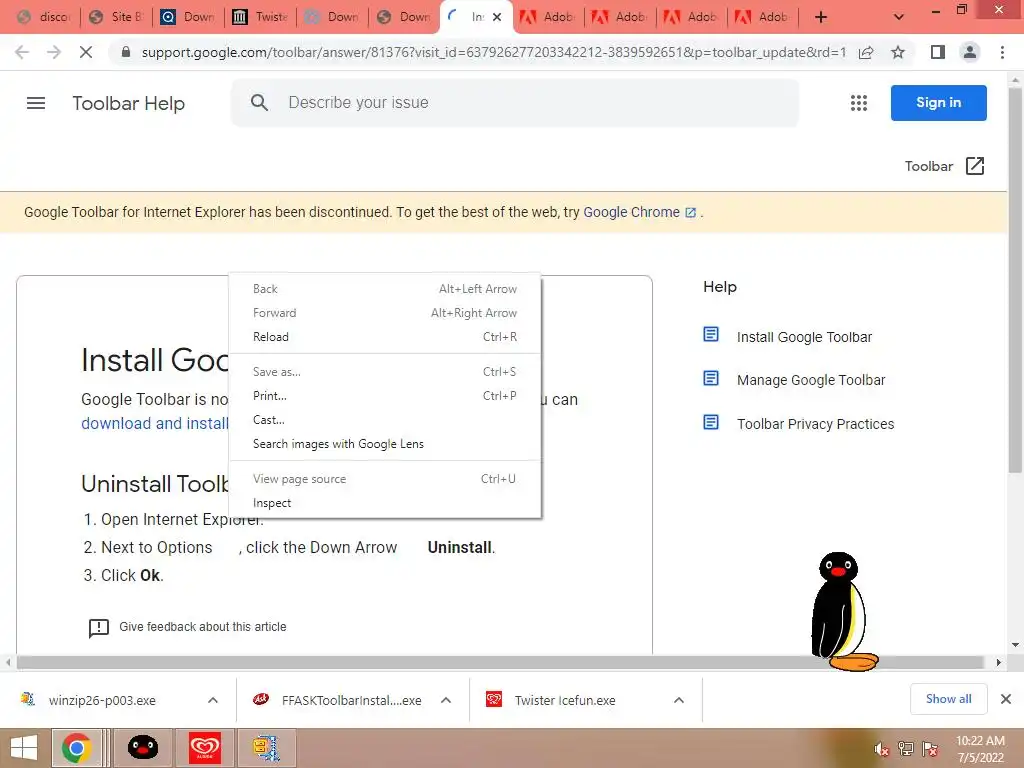Open the Google apps grid
Screen dimensions: 1024x768
point(859,103)
